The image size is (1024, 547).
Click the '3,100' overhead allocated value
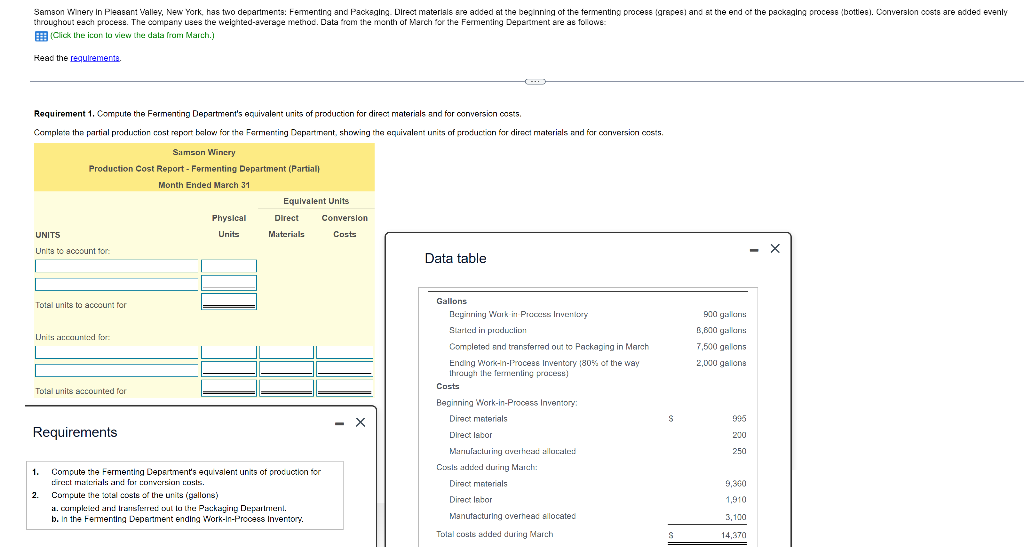pos(735,517)
